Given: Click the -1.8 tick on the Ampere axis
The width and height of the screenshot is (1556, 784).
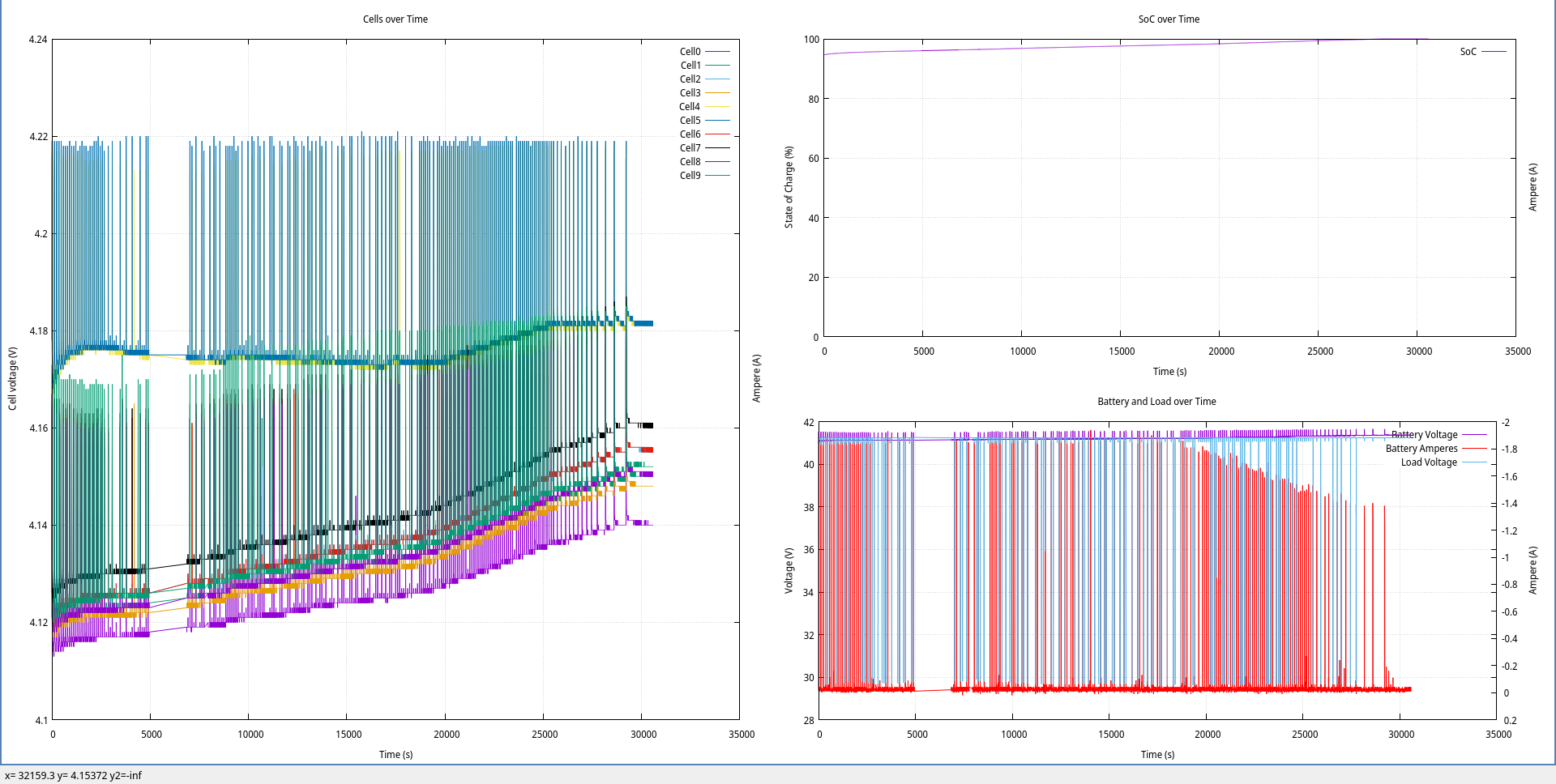Looking at the screenshot, I should point(1509,449).
